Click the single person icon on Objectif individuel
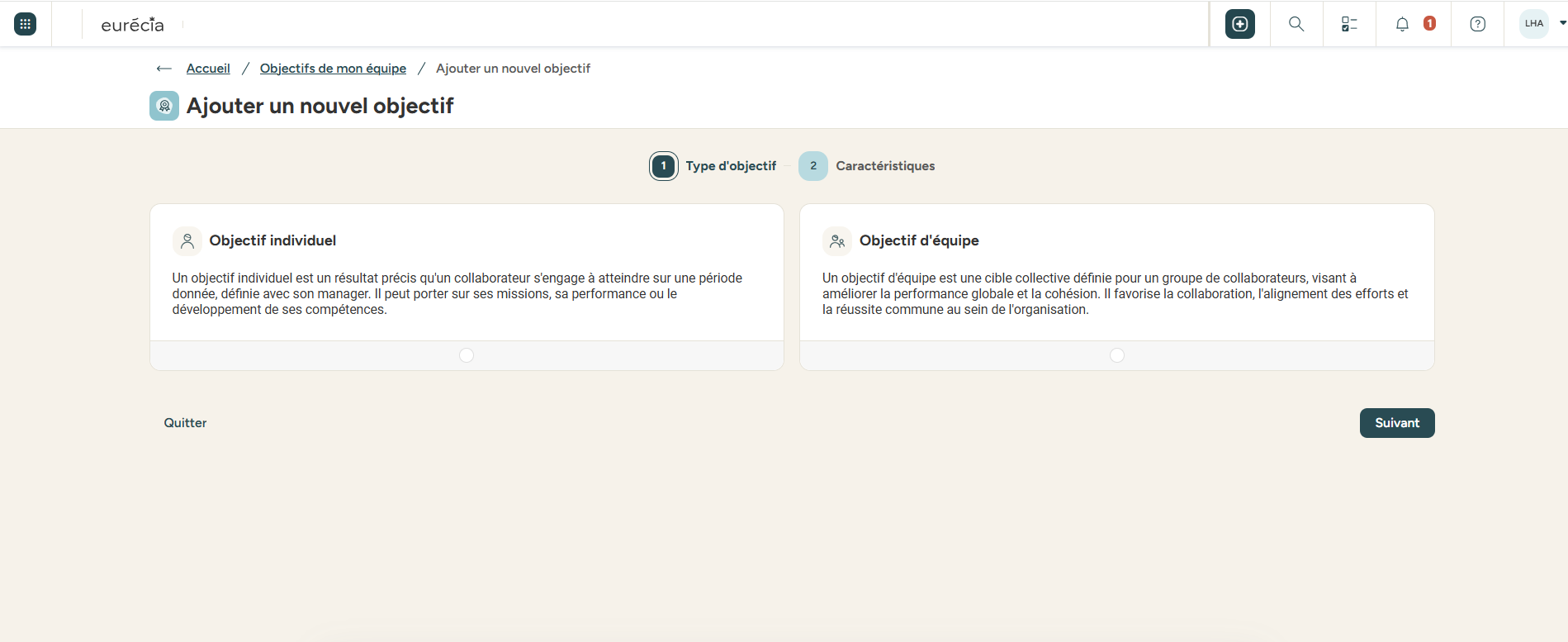1568x642 pixels. click(187, 241)
